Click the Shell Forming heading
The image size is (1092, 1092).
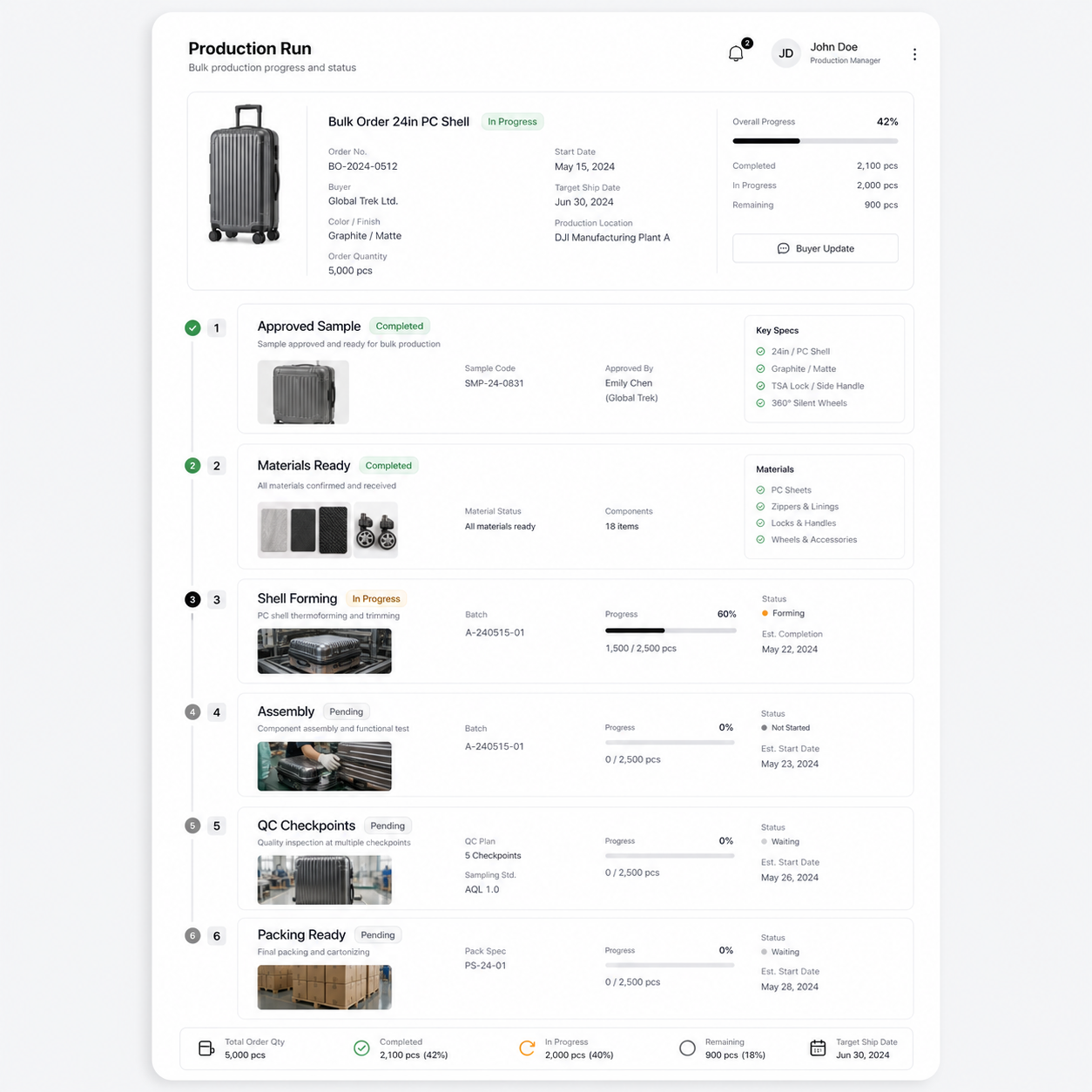point(297,599)
